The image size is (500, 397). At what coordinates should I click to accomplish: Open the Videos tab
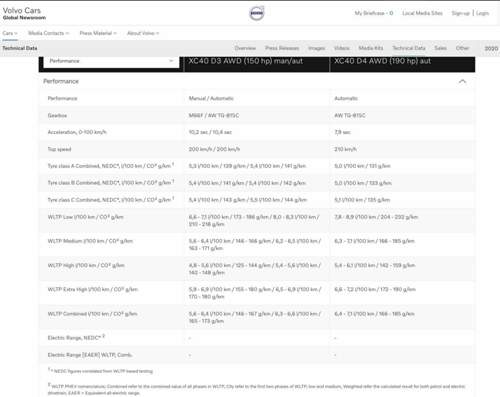point(342,48)
